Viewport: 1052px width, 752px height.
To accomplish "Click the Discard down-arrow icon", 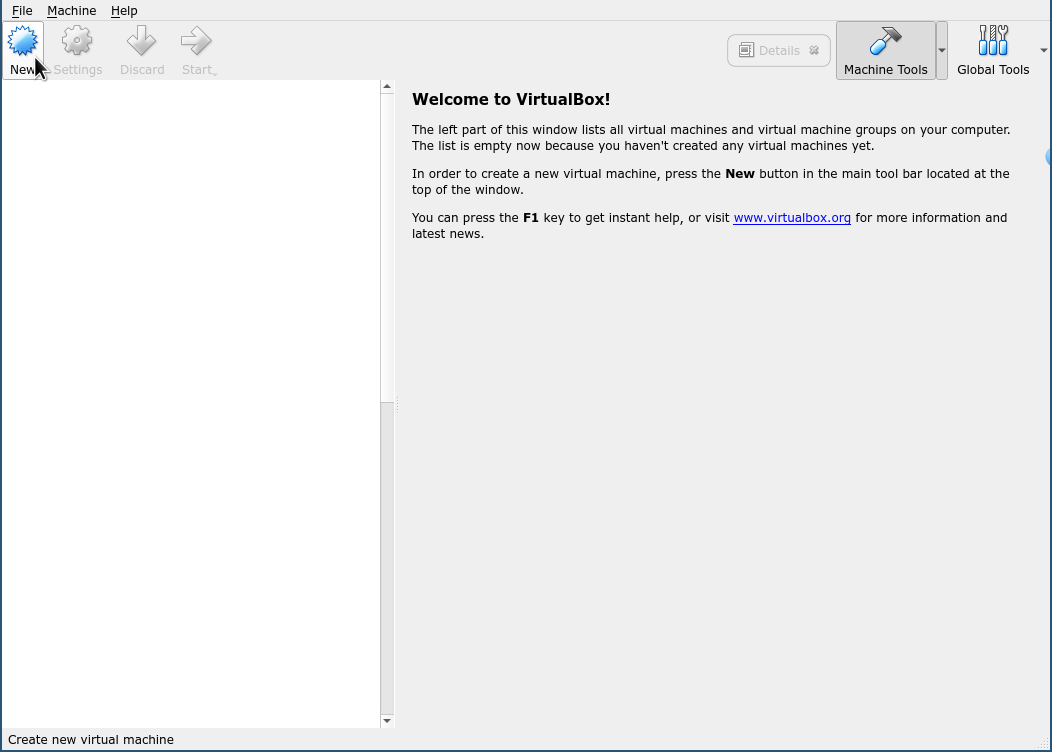I will point(142,42).
